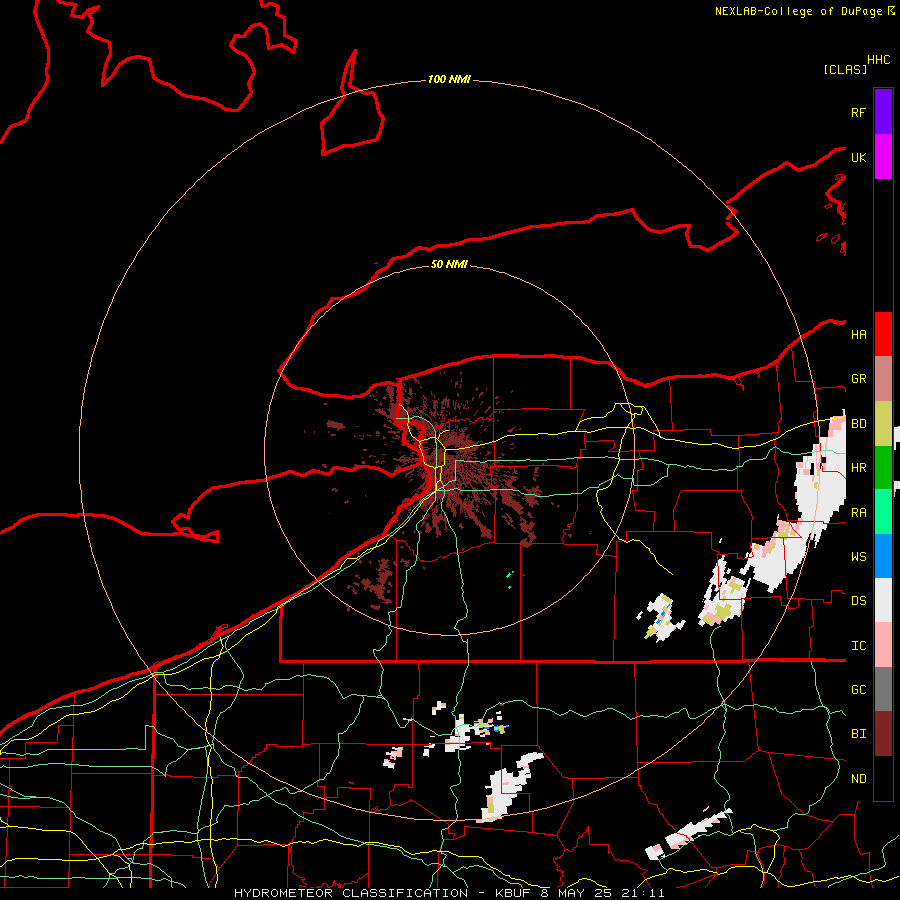The height and width of the screenshot is (900, 900).
Task: Click the 100 NMI range ring label
Action: coord(449,79)
